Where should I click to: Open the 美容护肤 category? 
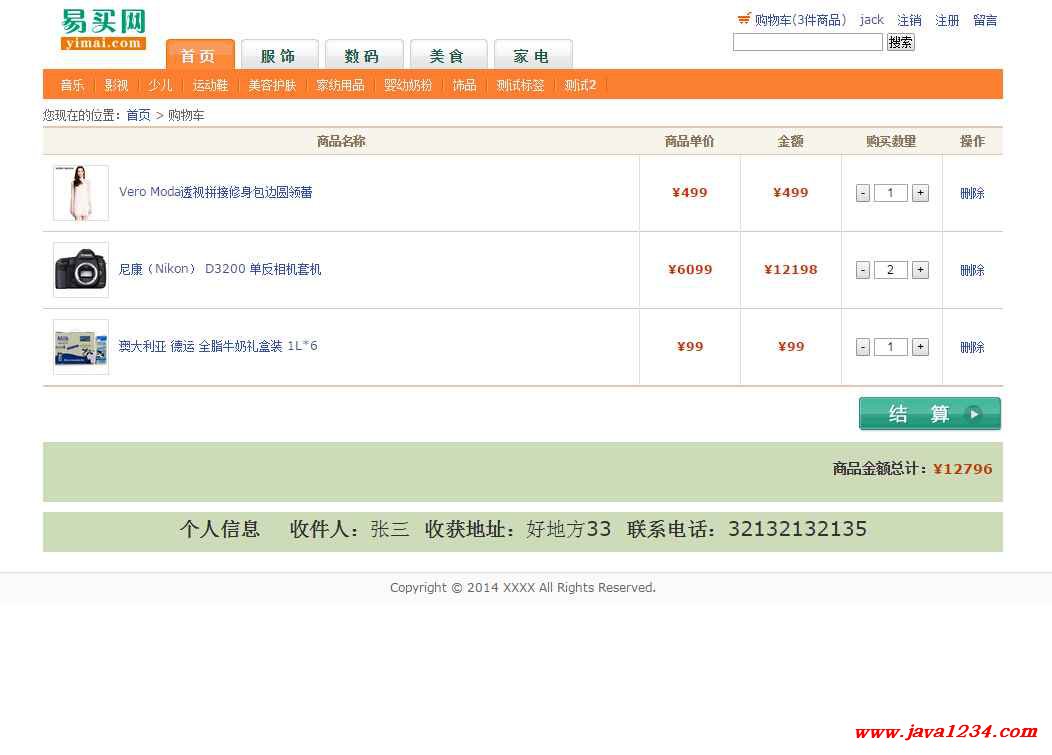coord(272,85)
